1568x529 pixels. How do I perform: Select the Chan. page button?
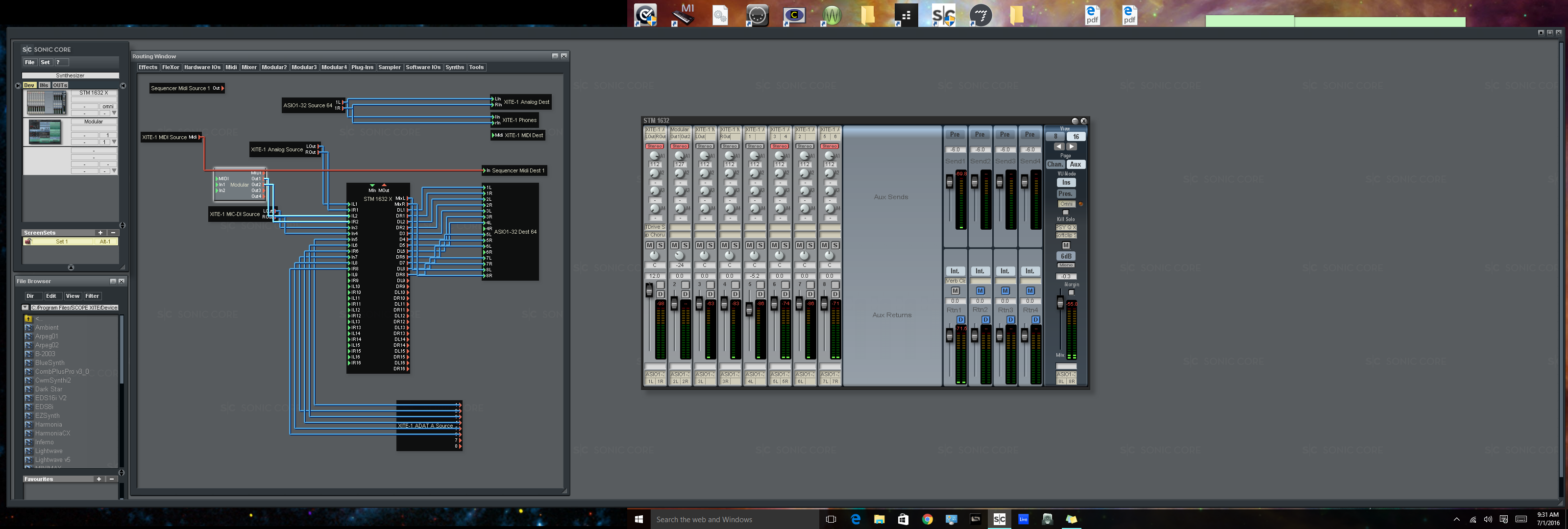[1055, 165]
